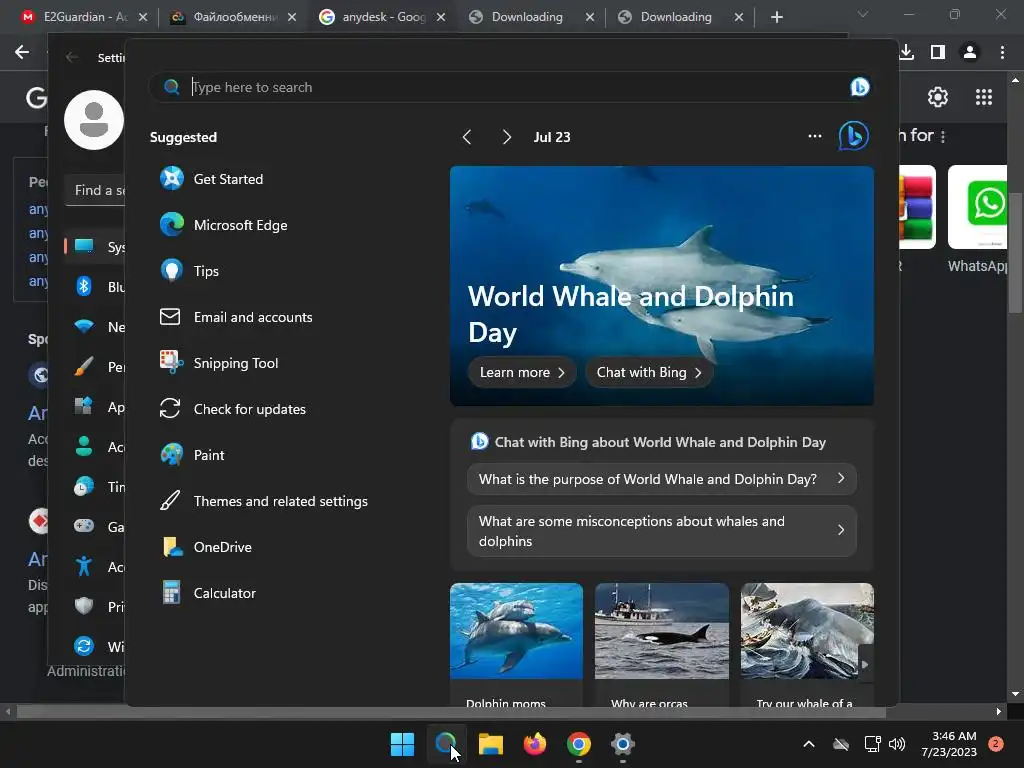Image resolution: width=1024 pixels, height=768 pixels.
Task: Open File Explorer from taskbar
Action: coord(490,744)
